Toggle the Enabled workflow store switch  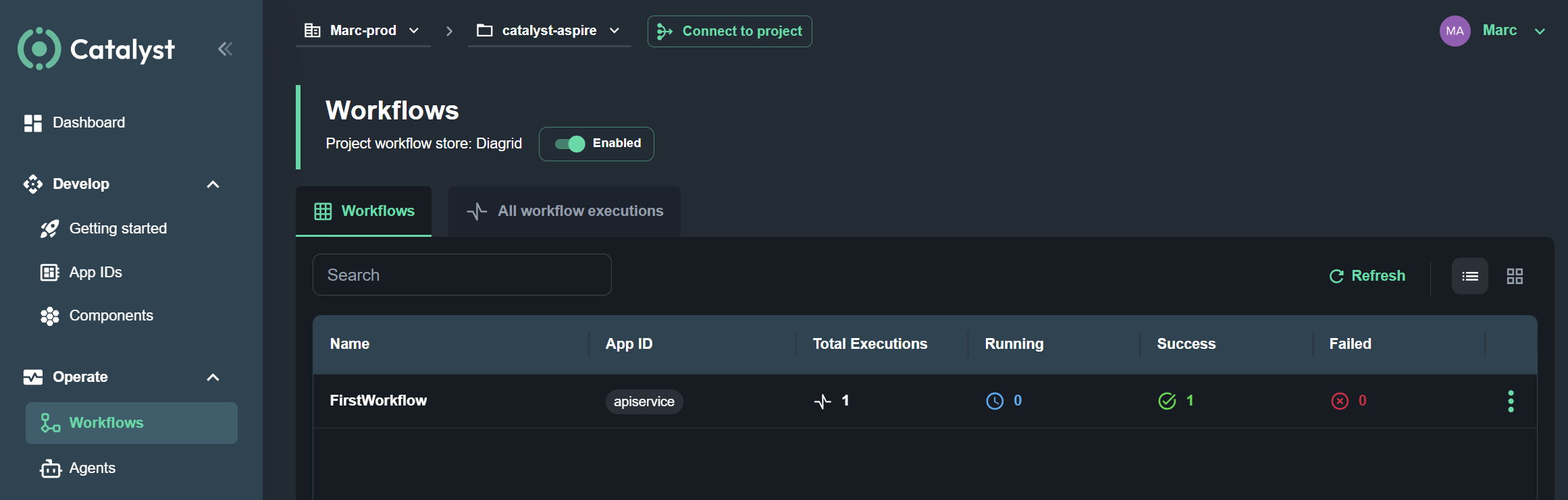coord(570,144)
